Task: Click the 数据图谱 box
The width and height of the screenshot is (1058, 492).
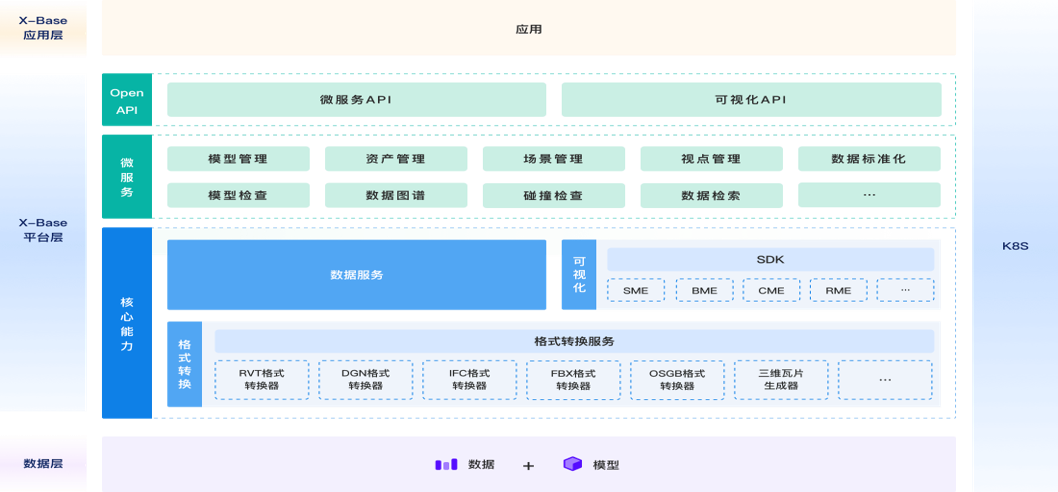Action: (x=395, y=195)
